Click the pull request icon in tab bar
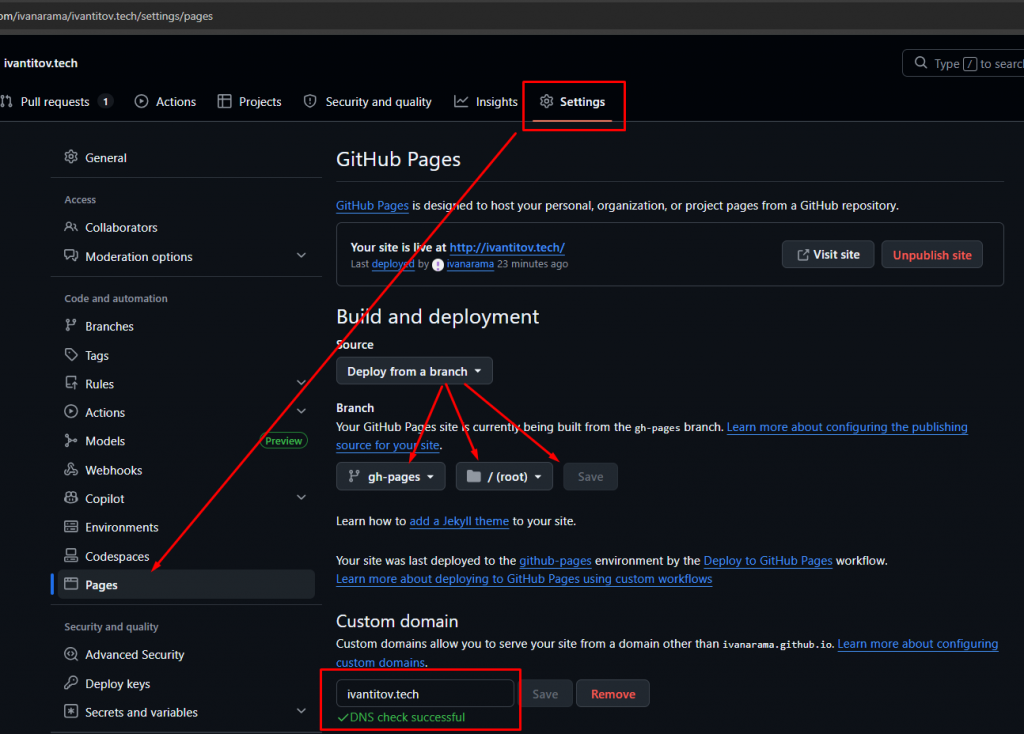Screen dimensions: 1024x734 point(7,101)
